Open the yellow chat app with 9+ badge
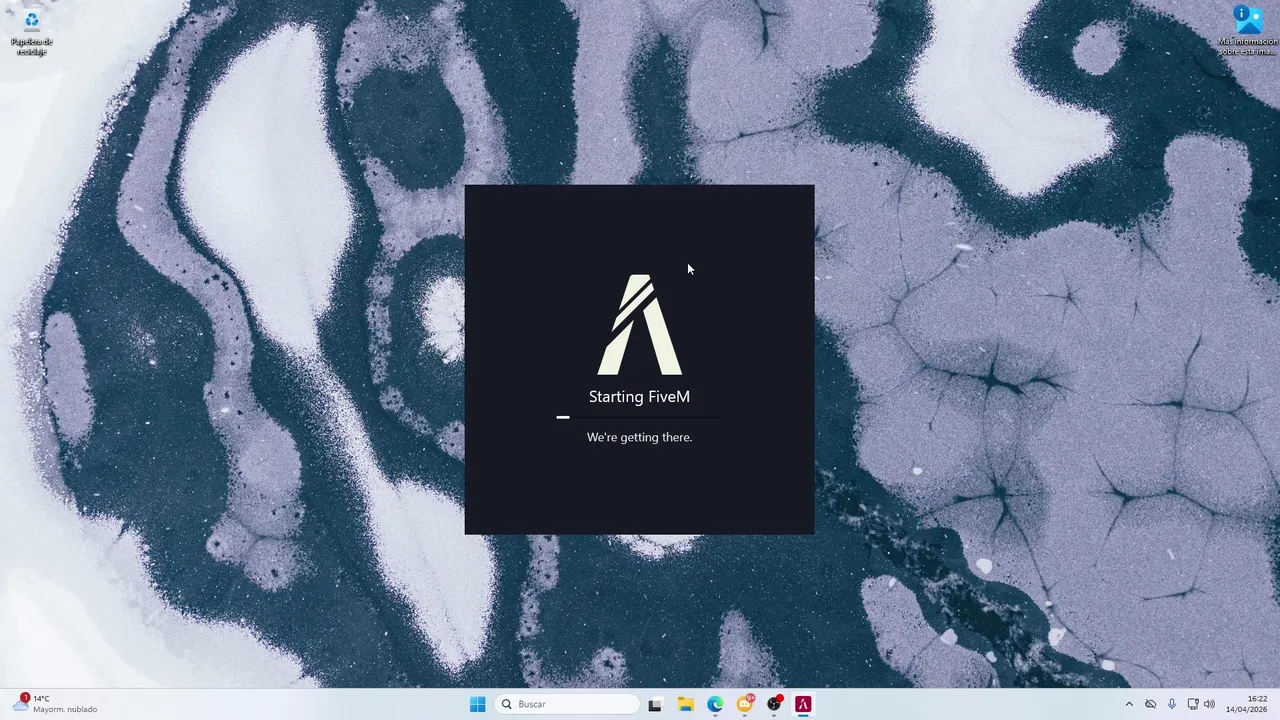The width and height of the screenshot is (1280, 720). (x=745, y=704)
